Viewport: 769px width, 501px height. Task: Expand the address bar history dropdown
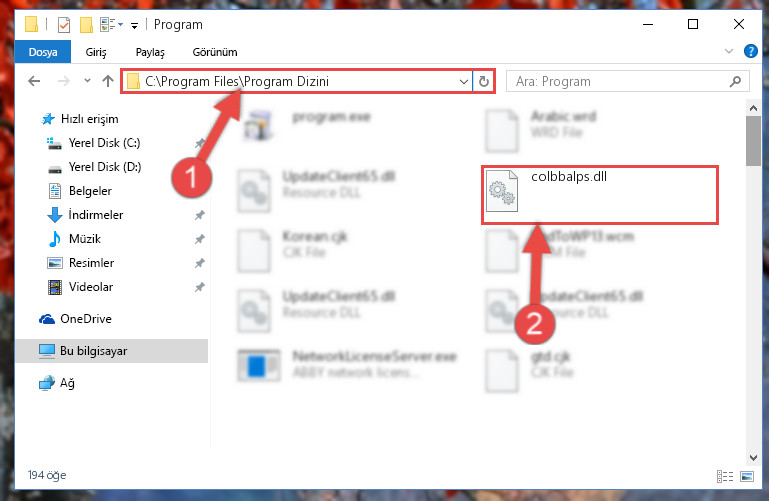point(463,81)
